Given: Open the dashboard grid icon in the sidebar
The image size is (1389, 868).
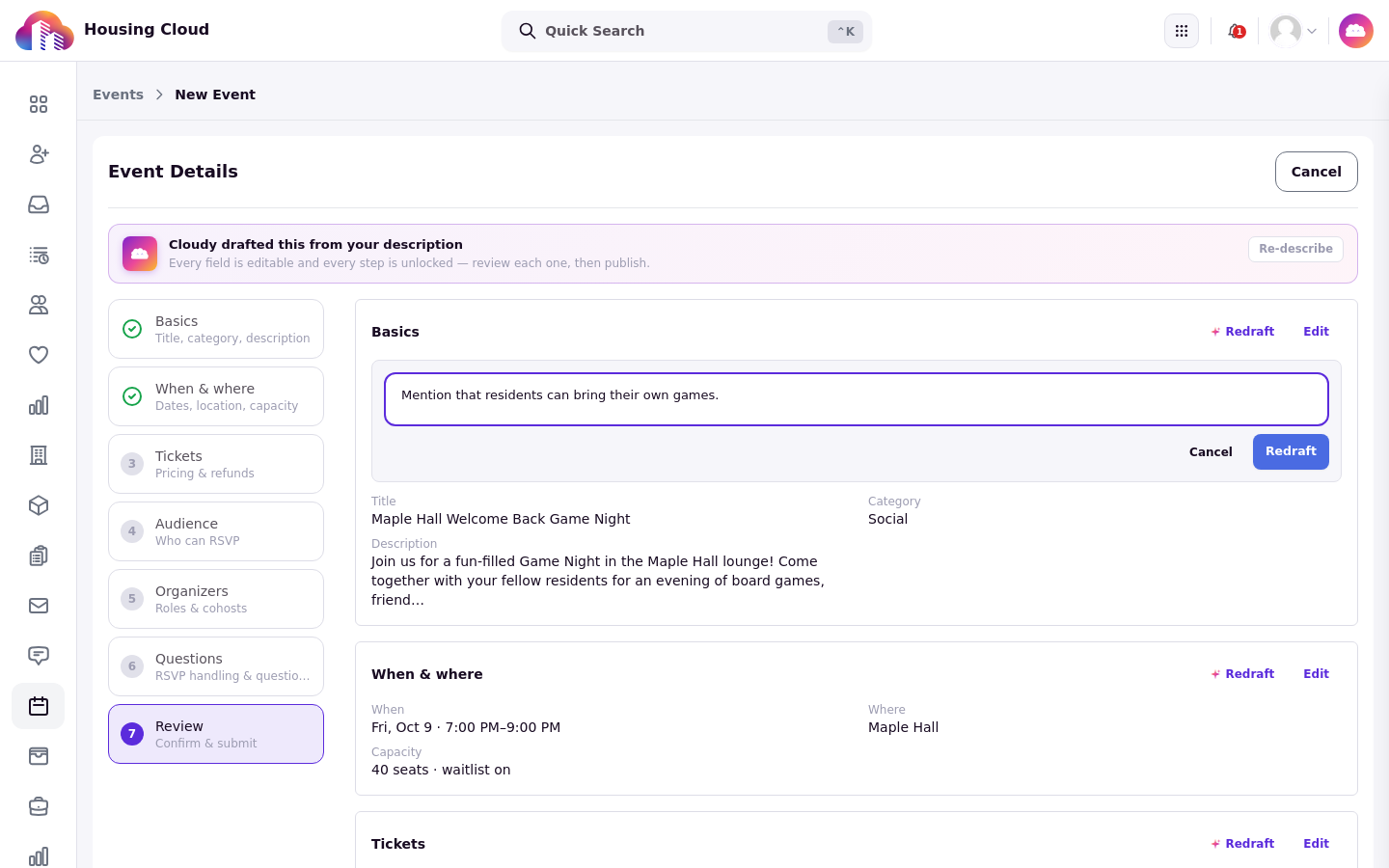Looking at the screenshot, I should click(x=39, y=104).
